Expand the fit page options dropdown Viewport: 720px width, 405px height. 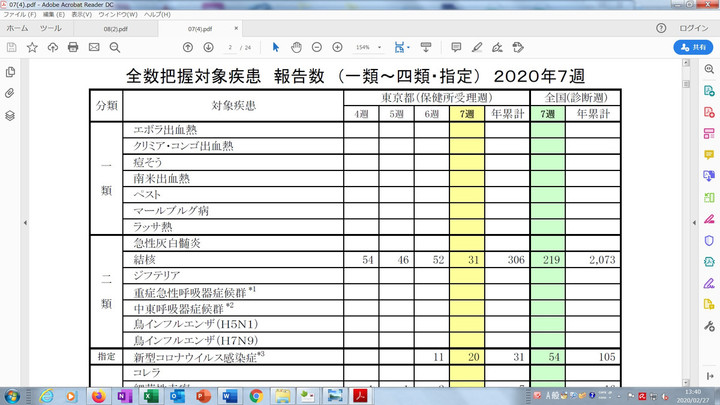click(x=407, y=47)
